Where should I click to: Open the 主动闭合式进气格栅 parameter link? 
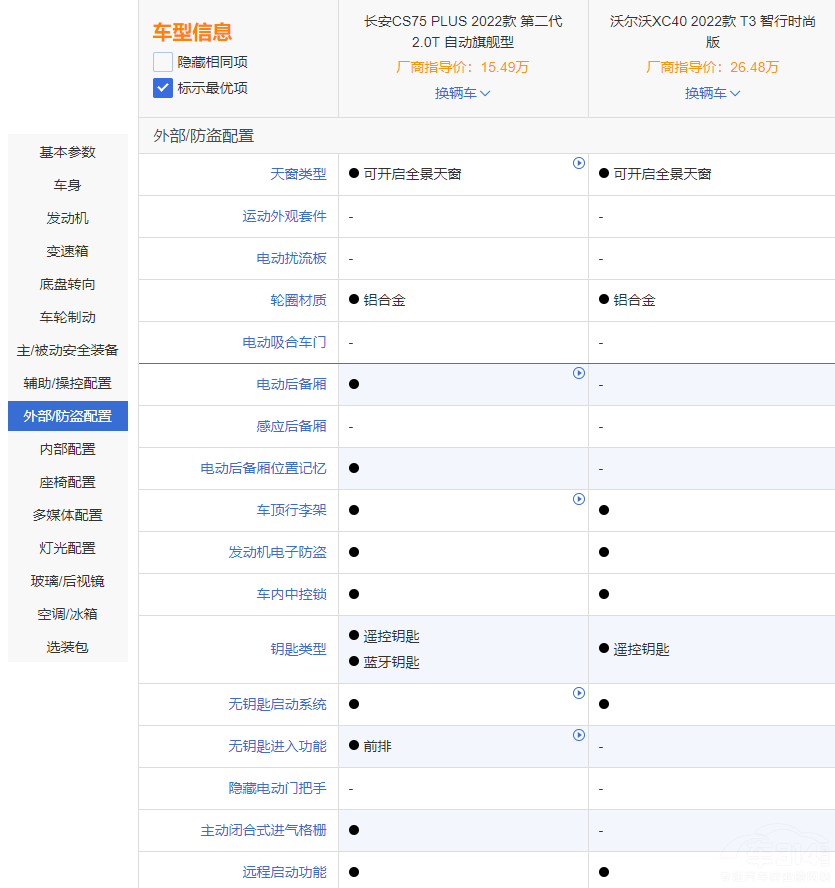click(263, 830)
